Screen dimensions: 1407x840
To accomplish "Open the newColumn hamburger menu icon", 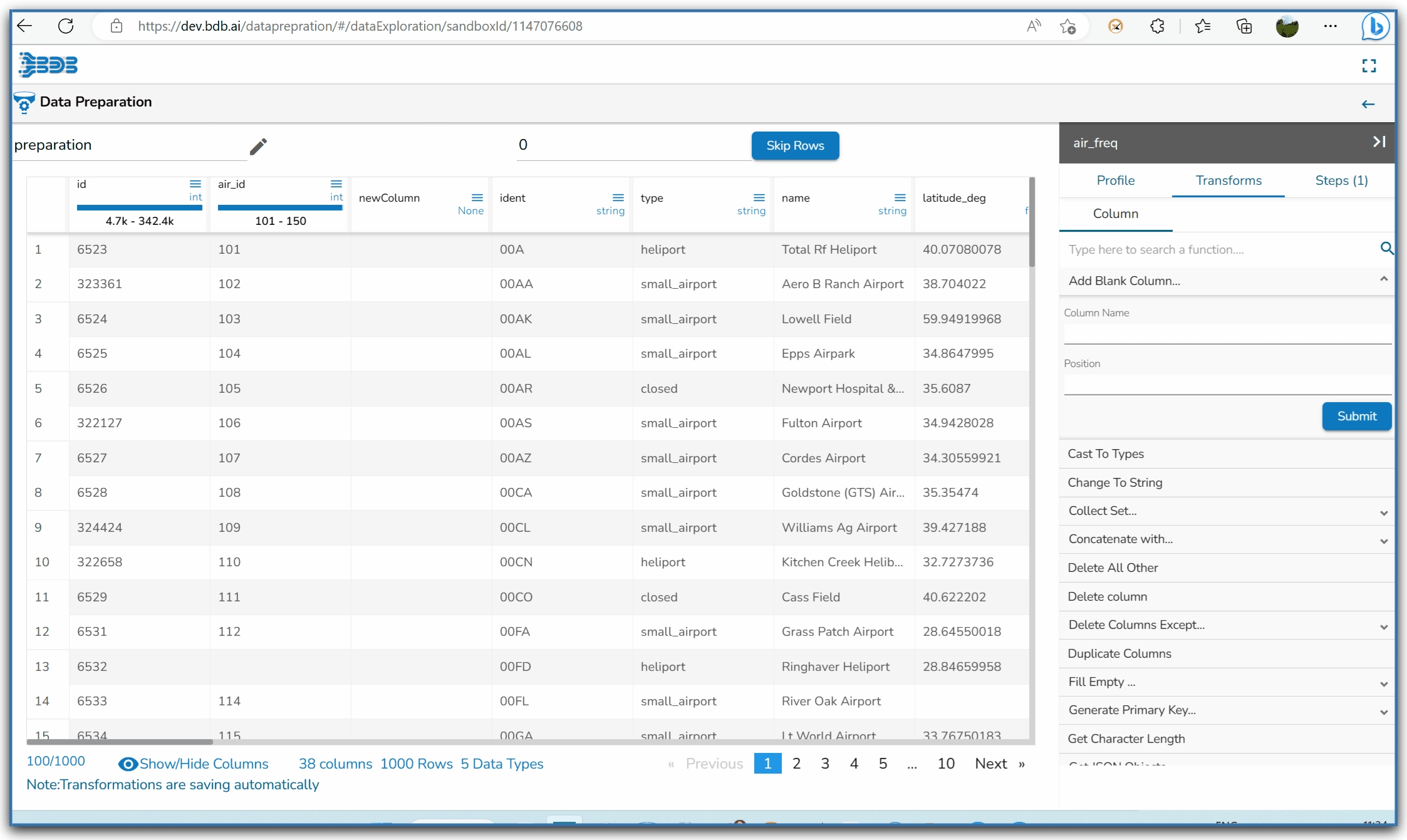I will pyautogui.click(x=477, y=198).
